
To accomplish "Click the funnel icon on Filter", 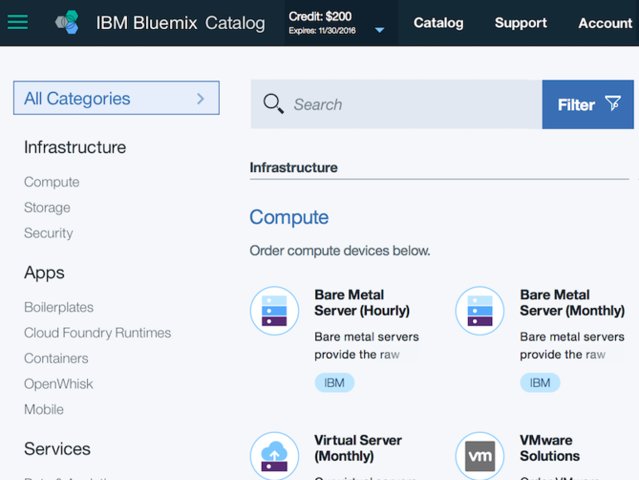I will pos(613,103).
